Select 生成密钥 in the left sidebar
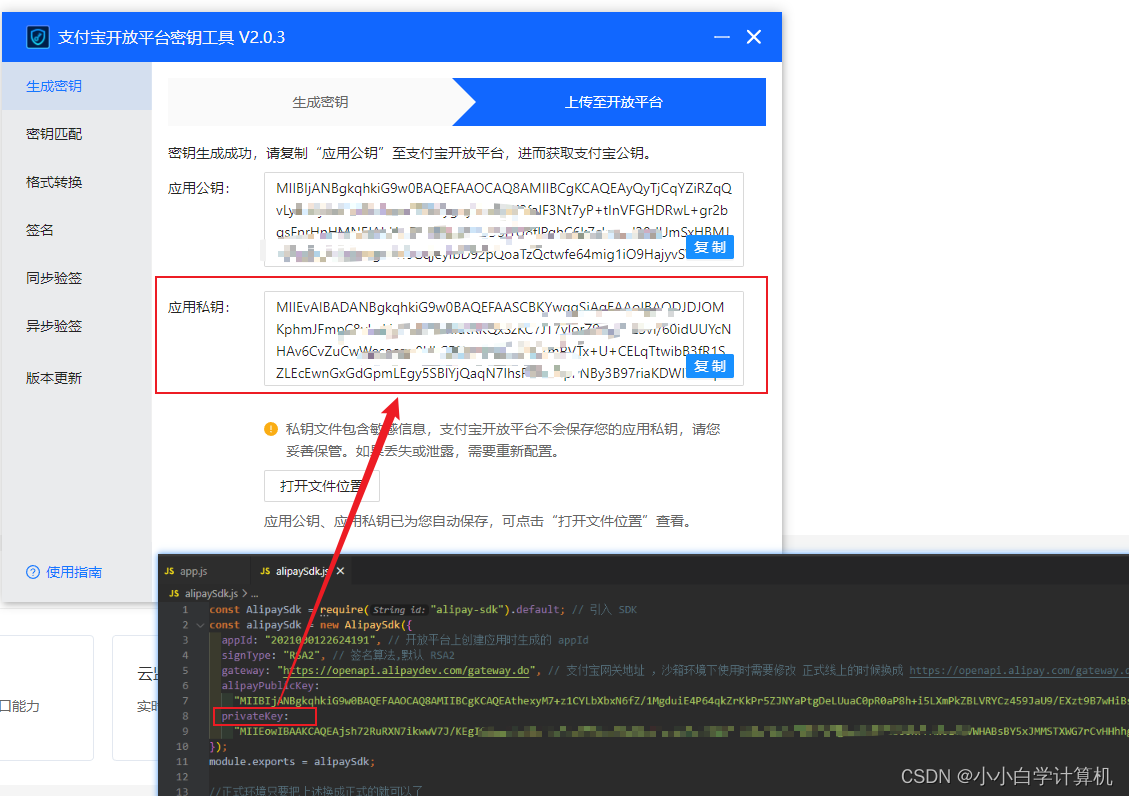The width and height of the screenshot is (1129, 796). [x=76, y=86]
